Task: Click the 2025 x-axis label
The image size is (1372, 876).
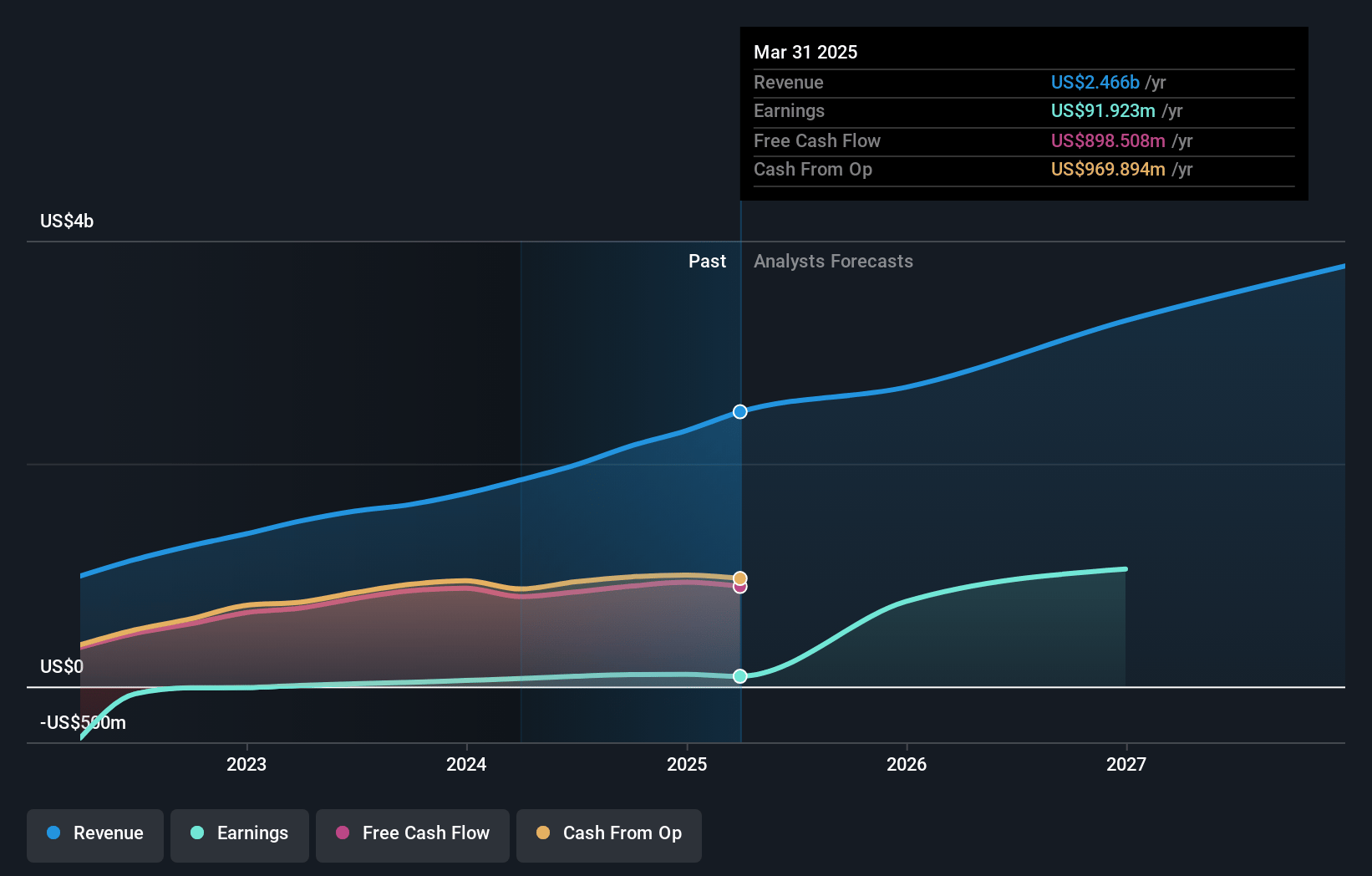Action: click(687, 764)
